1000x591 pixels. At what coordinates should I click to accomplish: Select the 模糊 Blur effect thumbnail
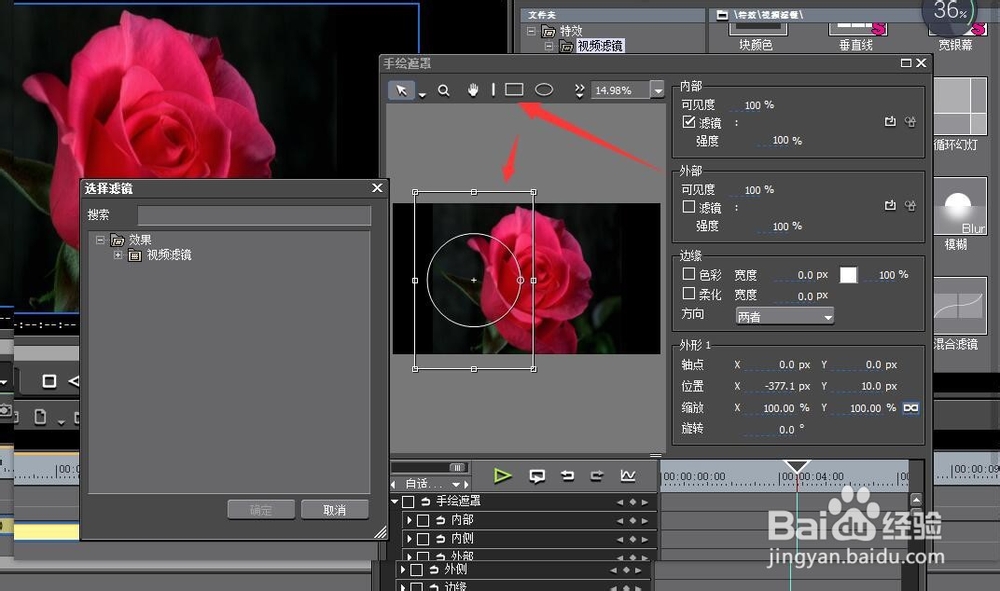[x=959, y=207]
